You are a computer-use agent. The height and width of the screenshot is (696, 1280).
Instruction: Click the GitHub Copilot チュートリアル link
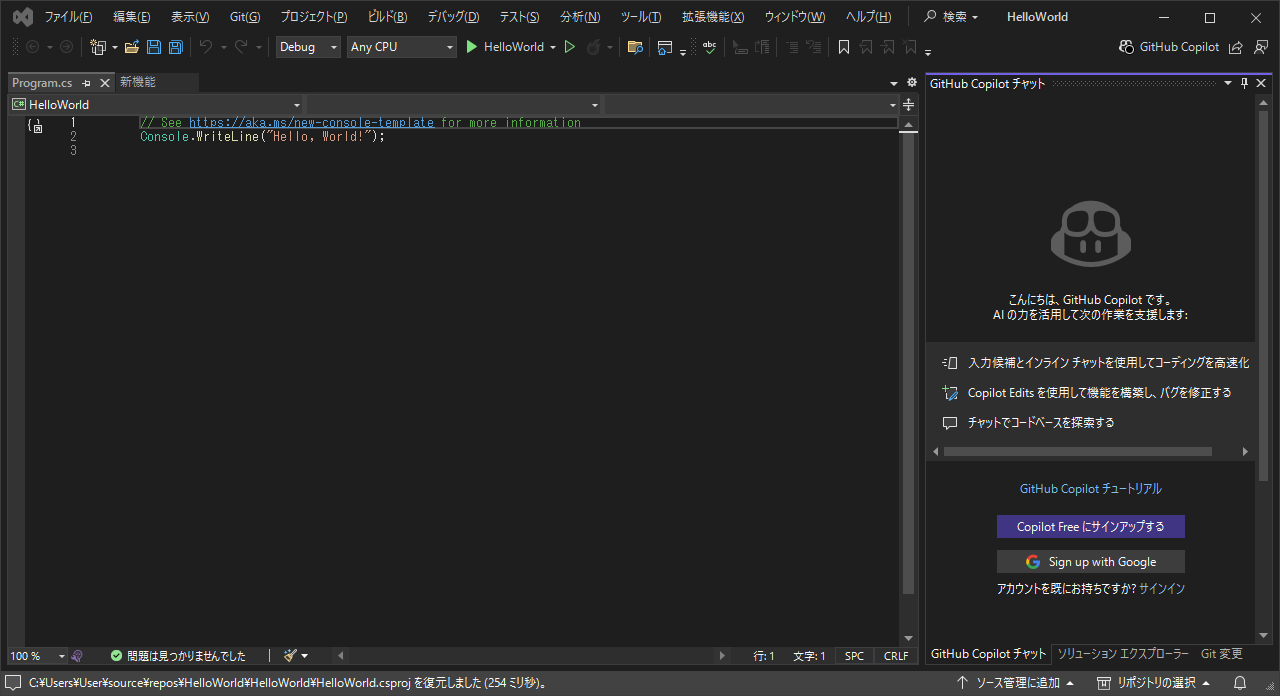coord(1090,489)
